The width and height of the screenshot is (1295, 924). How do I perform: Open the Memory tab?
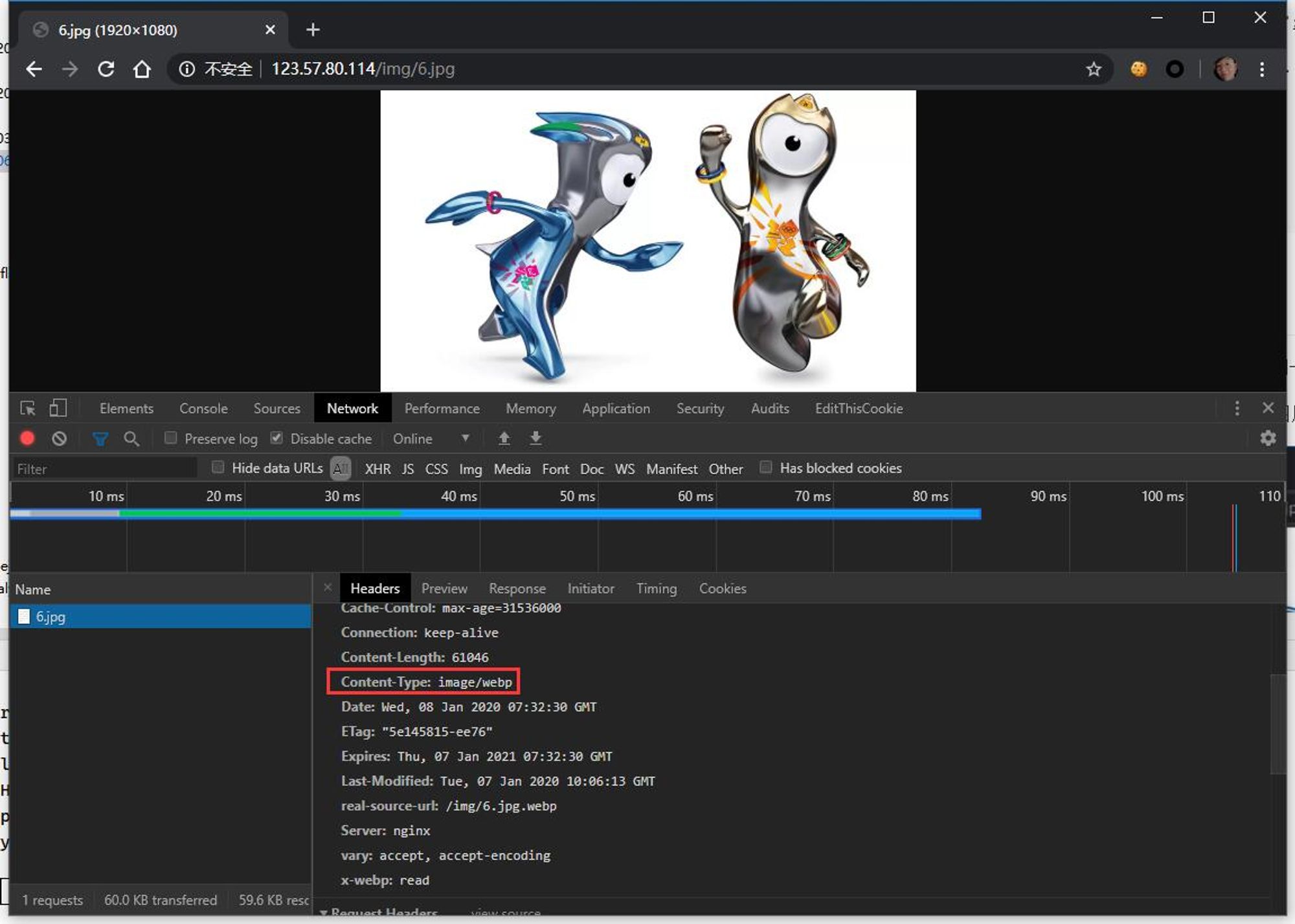[530, 409]
